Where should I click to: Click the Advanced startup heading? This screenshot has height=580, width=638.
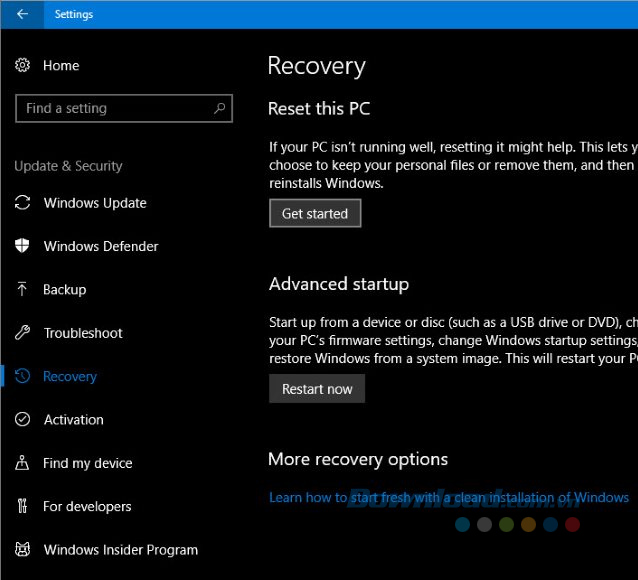tap(339, 284)
